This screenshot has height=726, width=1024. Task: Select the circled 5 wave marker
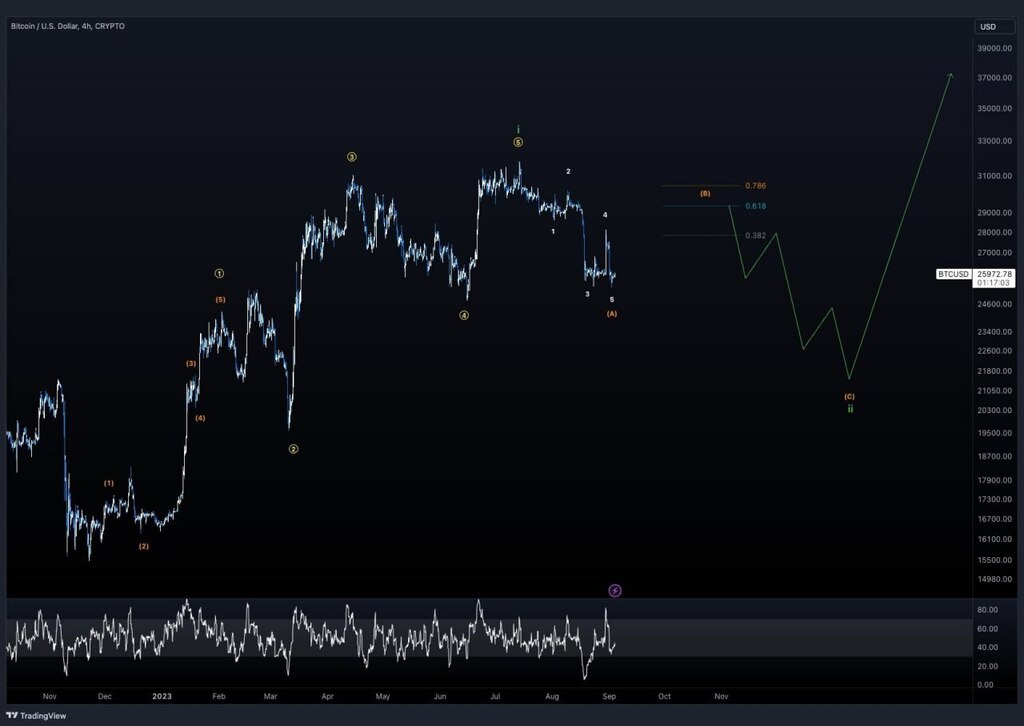click(518, 142)
